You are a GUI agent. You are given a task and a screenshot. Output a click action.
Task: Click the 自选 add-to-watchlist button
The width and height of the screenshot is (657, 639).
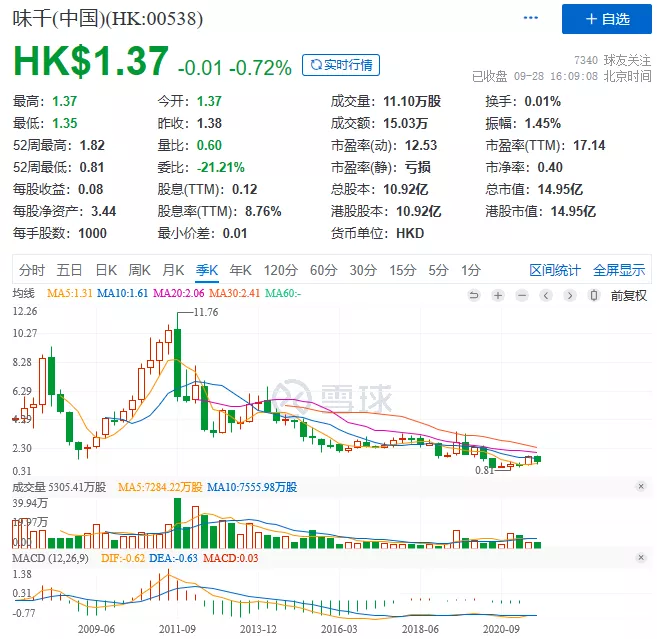tap(606, 19)
